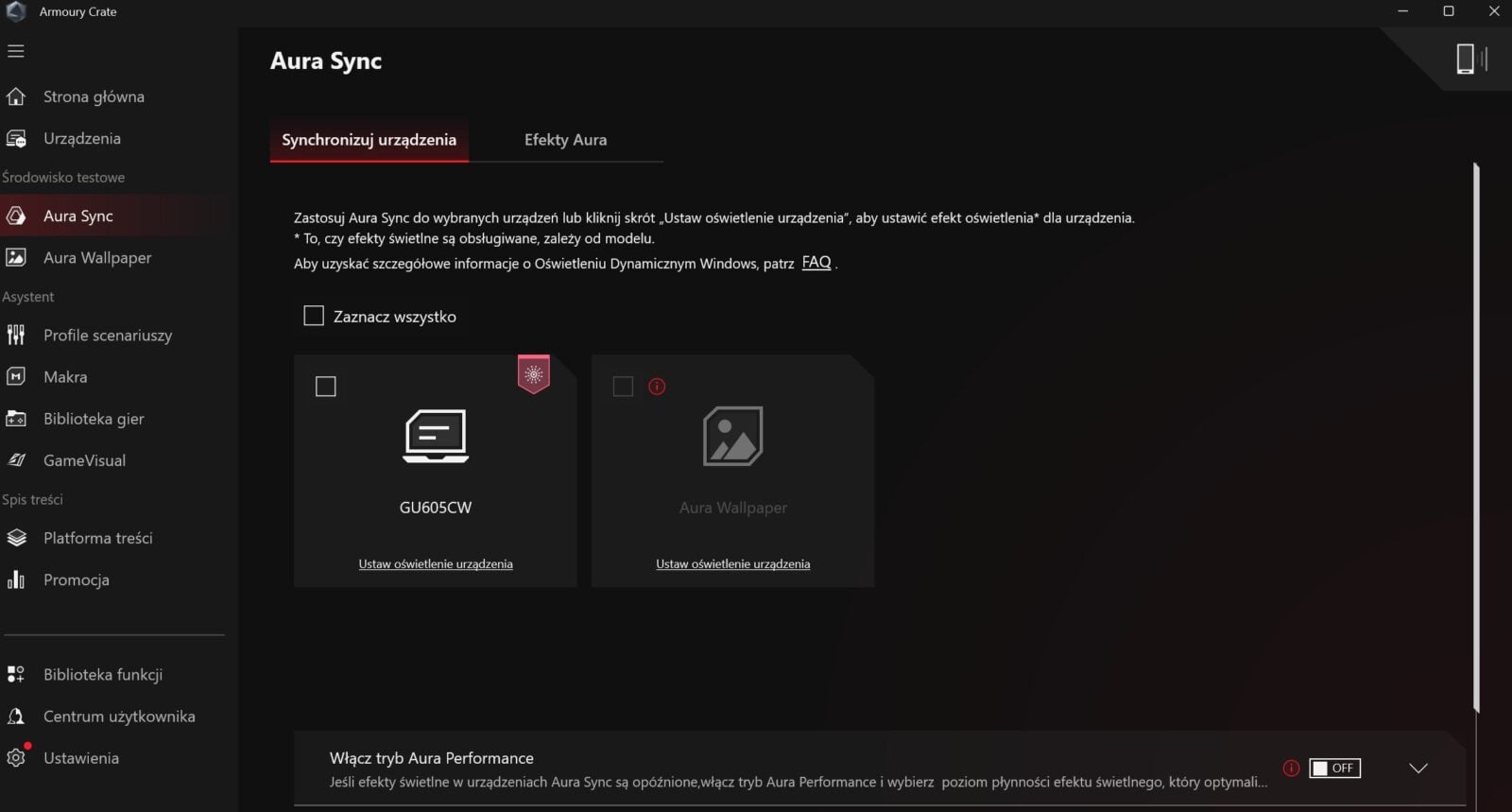
Task: Open Biblioteka funkcji in the sidebar
Action: pyautogui.click(x=103, y=674)
